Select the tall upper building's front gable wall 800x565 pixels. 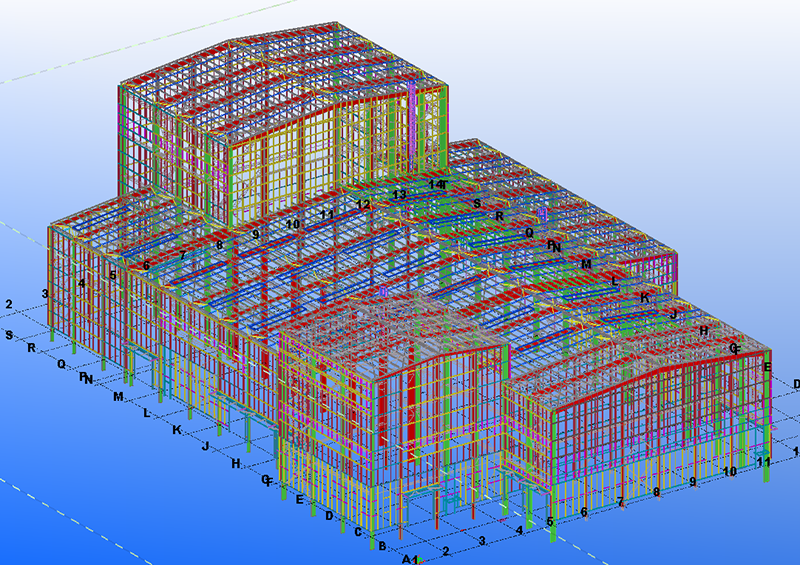[x=330, y=150]
